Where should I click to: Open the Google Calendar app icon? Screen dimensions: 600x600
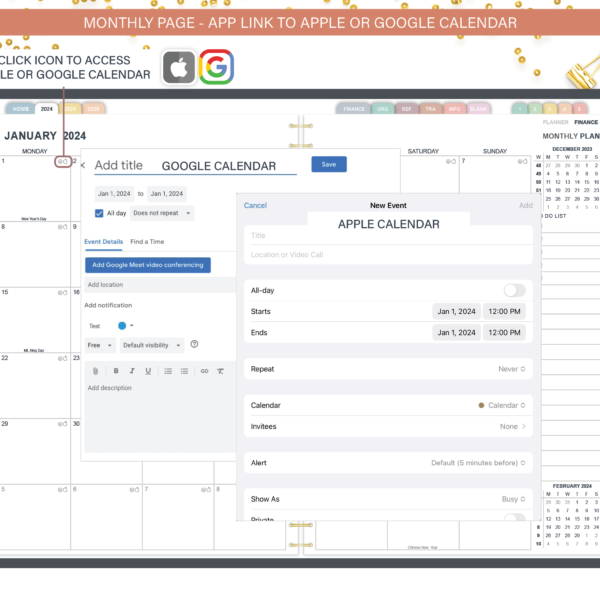pos(216,67)
